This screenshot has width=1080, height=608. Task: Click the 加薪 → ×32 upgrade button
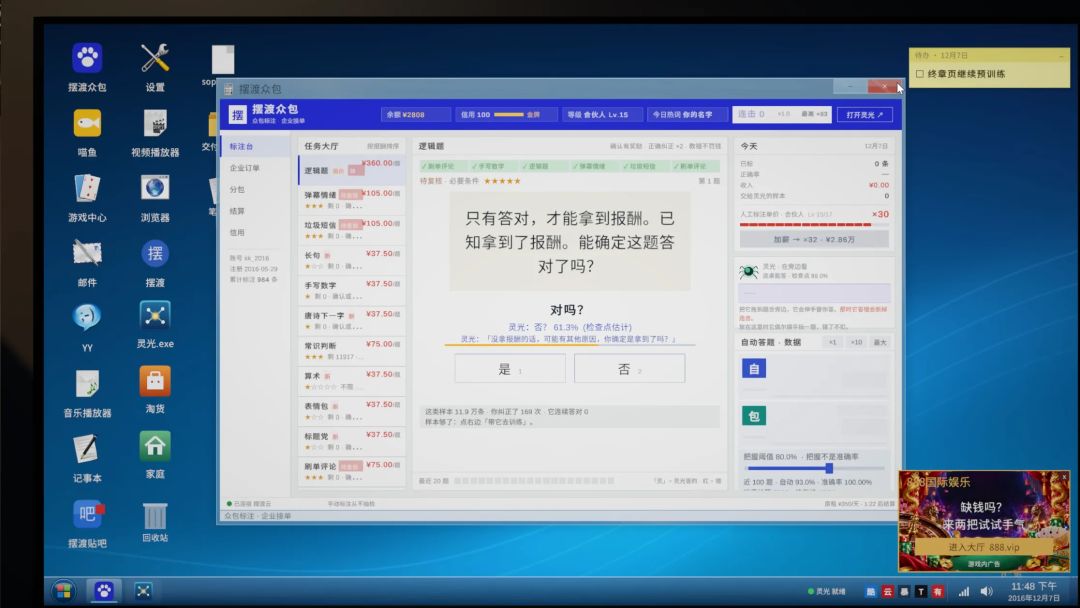[x=814, y=240]
